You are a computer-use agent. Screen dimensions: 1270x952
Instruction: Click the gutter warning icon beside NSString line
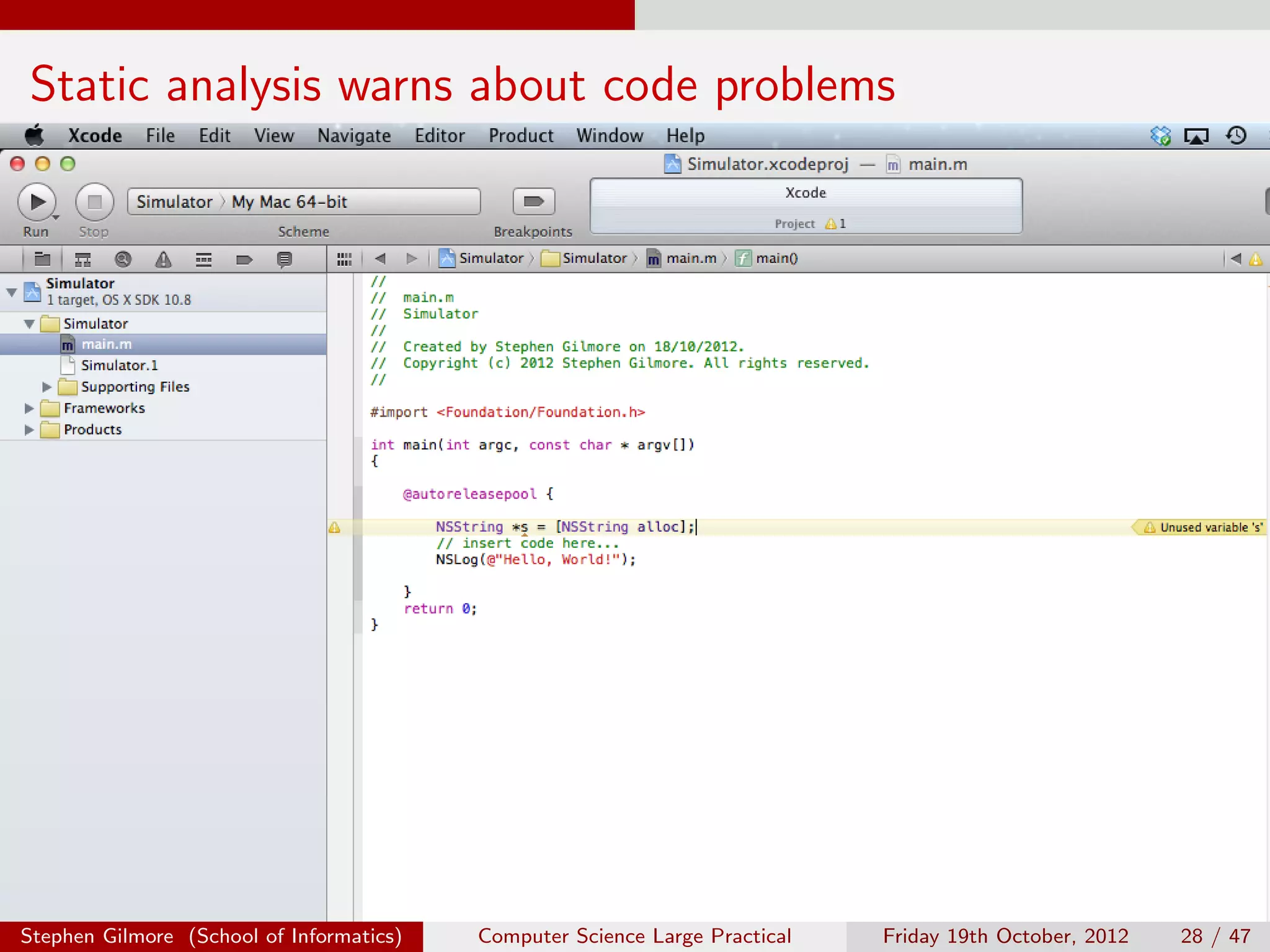pos(334,527)
